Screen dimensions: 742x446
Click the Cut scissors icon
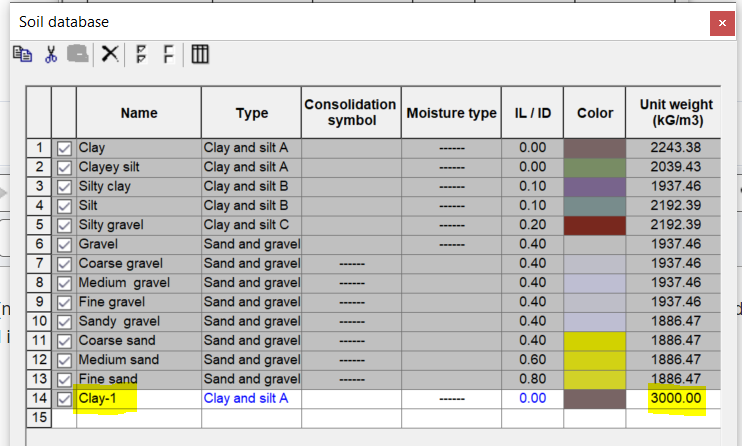click(51, 54)
